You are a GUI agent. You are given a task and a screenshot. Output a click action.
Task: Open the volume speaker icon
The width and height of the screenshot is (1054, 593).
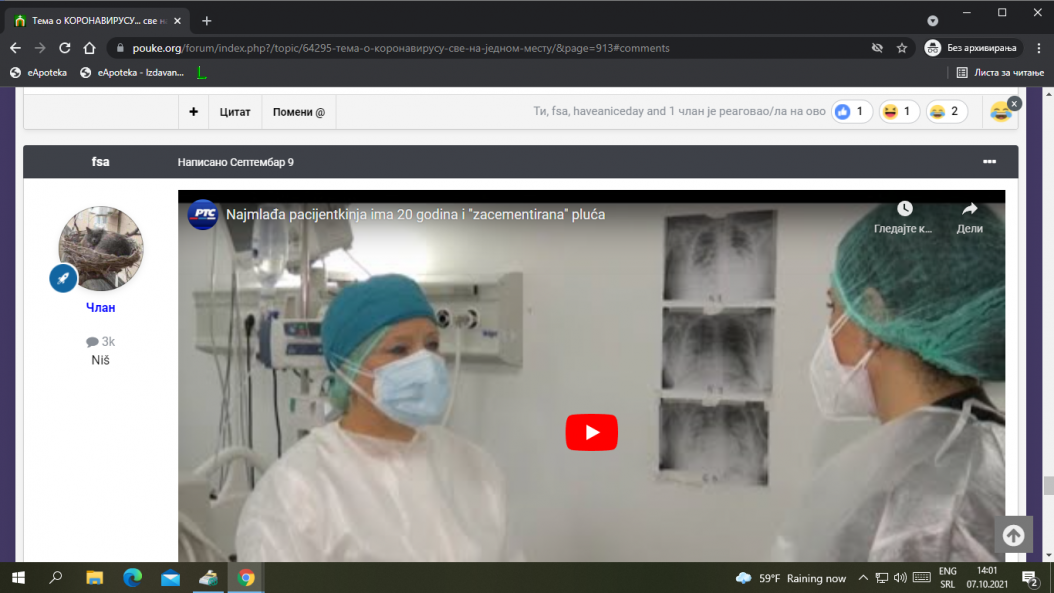tap(900, 578)
